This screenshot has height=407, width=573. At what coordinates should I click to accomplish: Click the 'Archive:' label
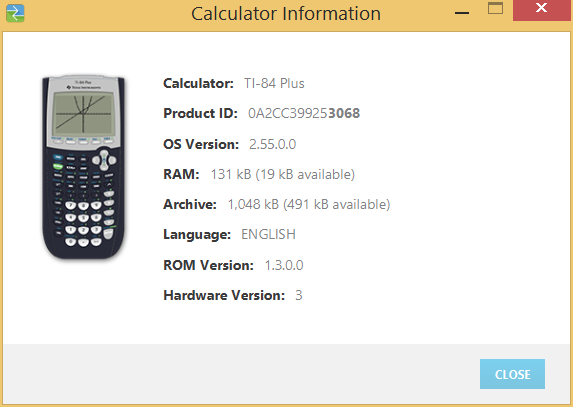click(190, 204)
